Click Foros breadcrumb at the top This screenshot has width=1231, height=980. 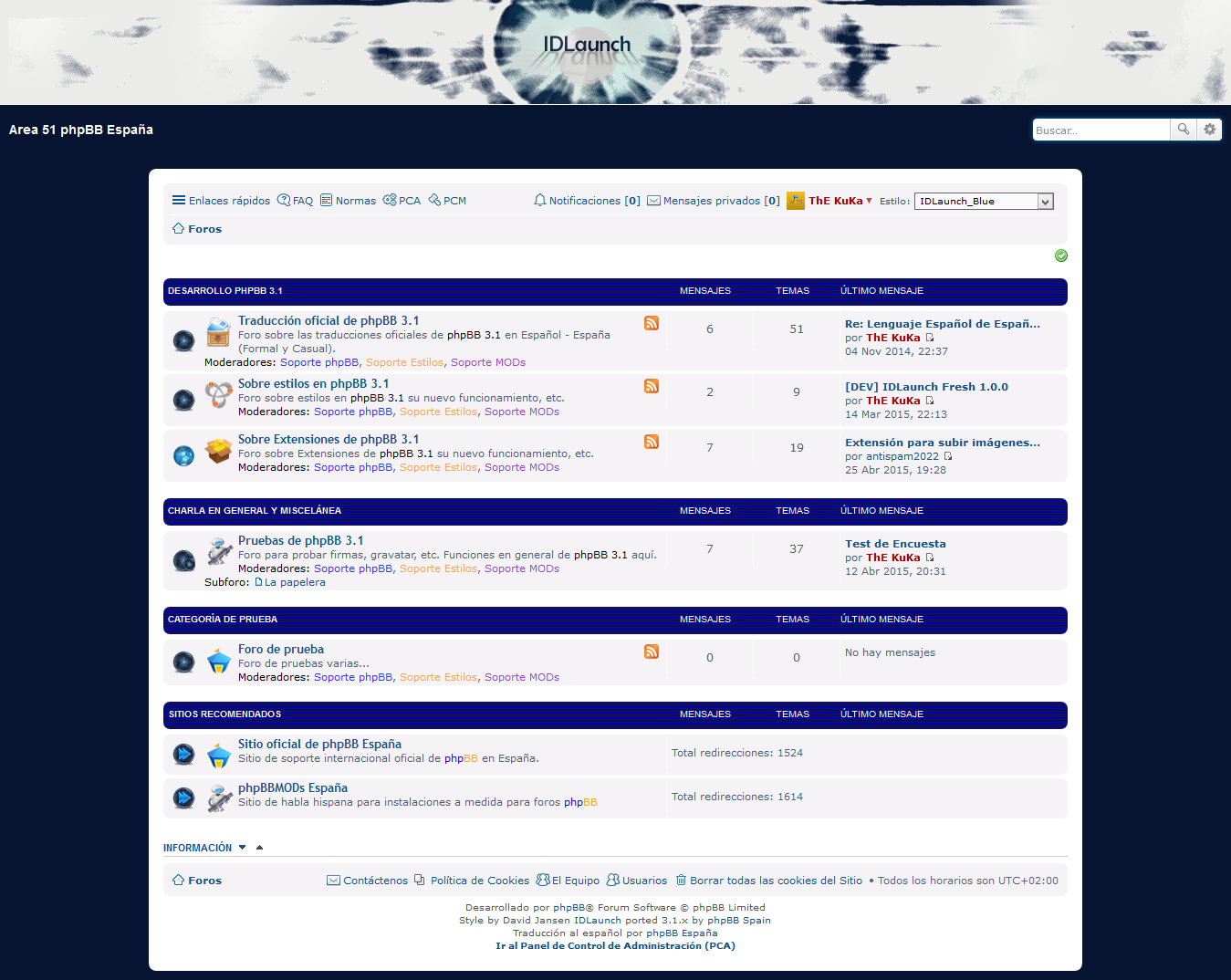coord(197,229)
